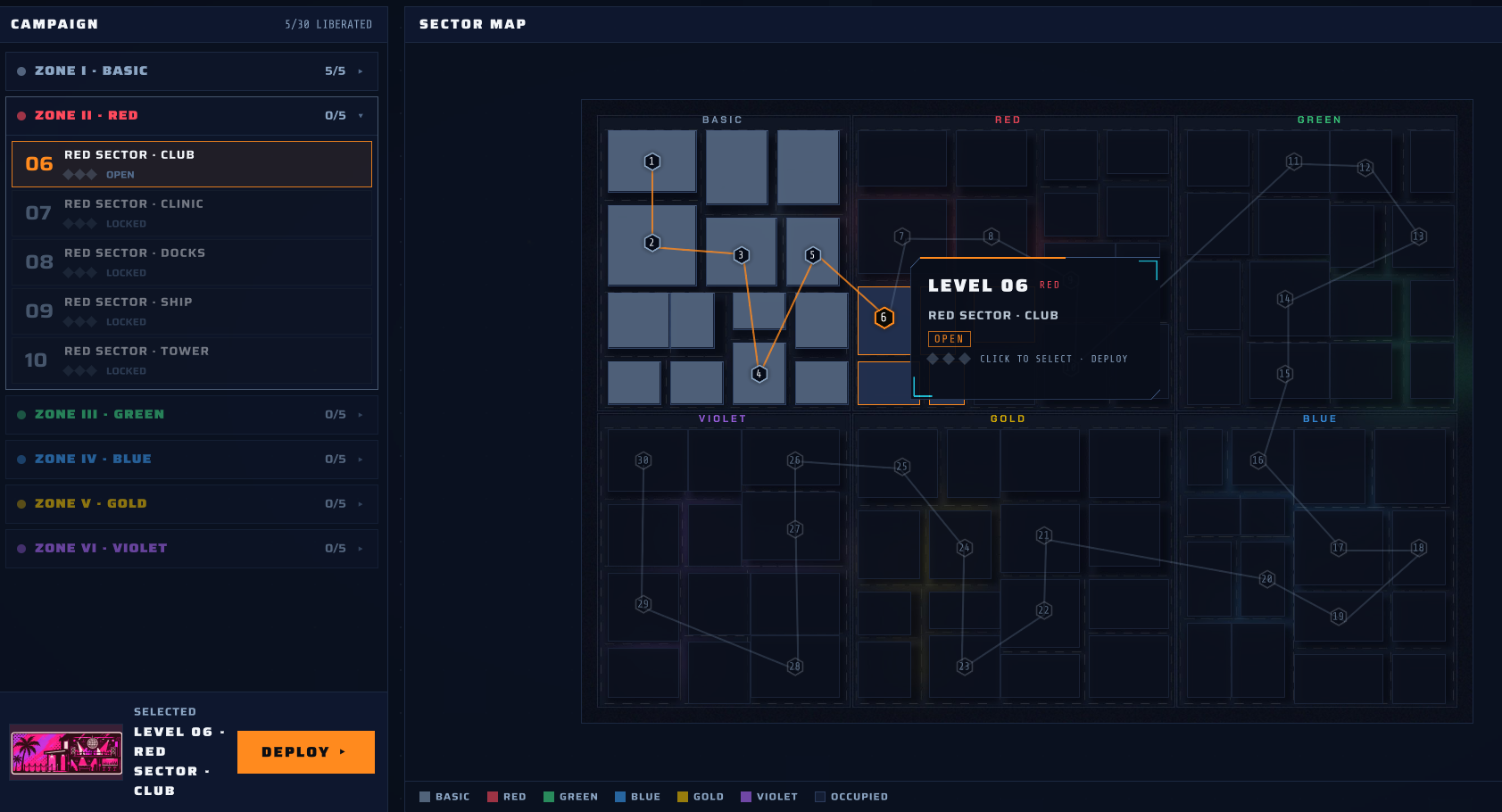Click node 30 in the Violet zone
1502x812 pixels.
643,460
